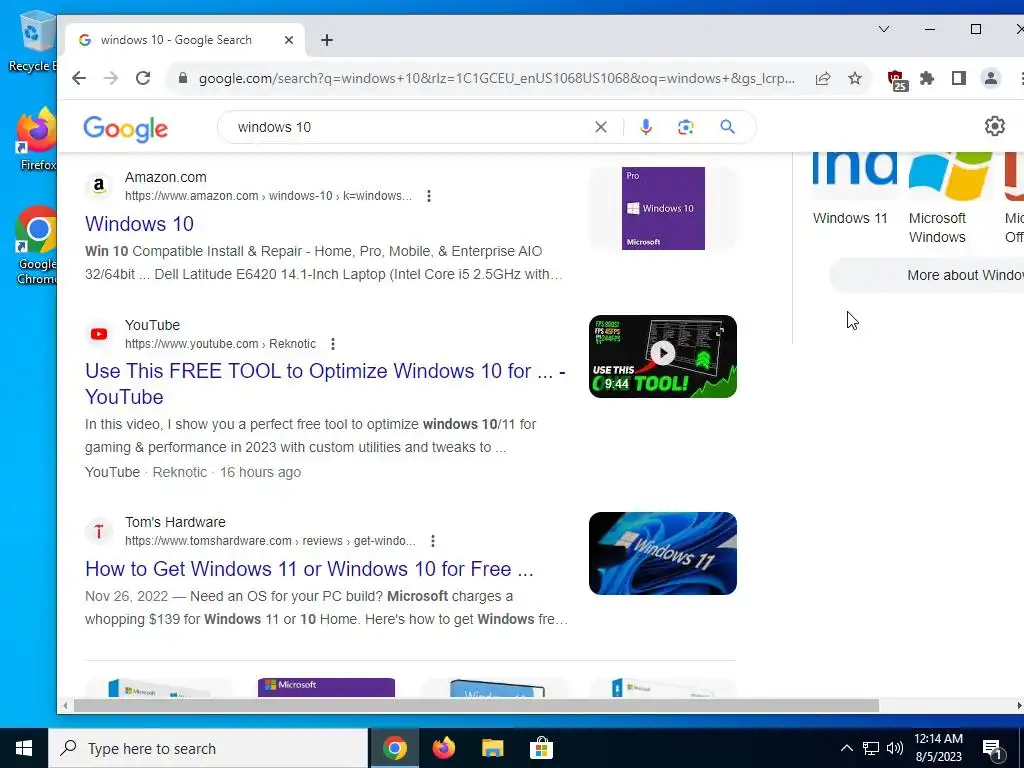Go to Google home via logo

tap(125, 128)
